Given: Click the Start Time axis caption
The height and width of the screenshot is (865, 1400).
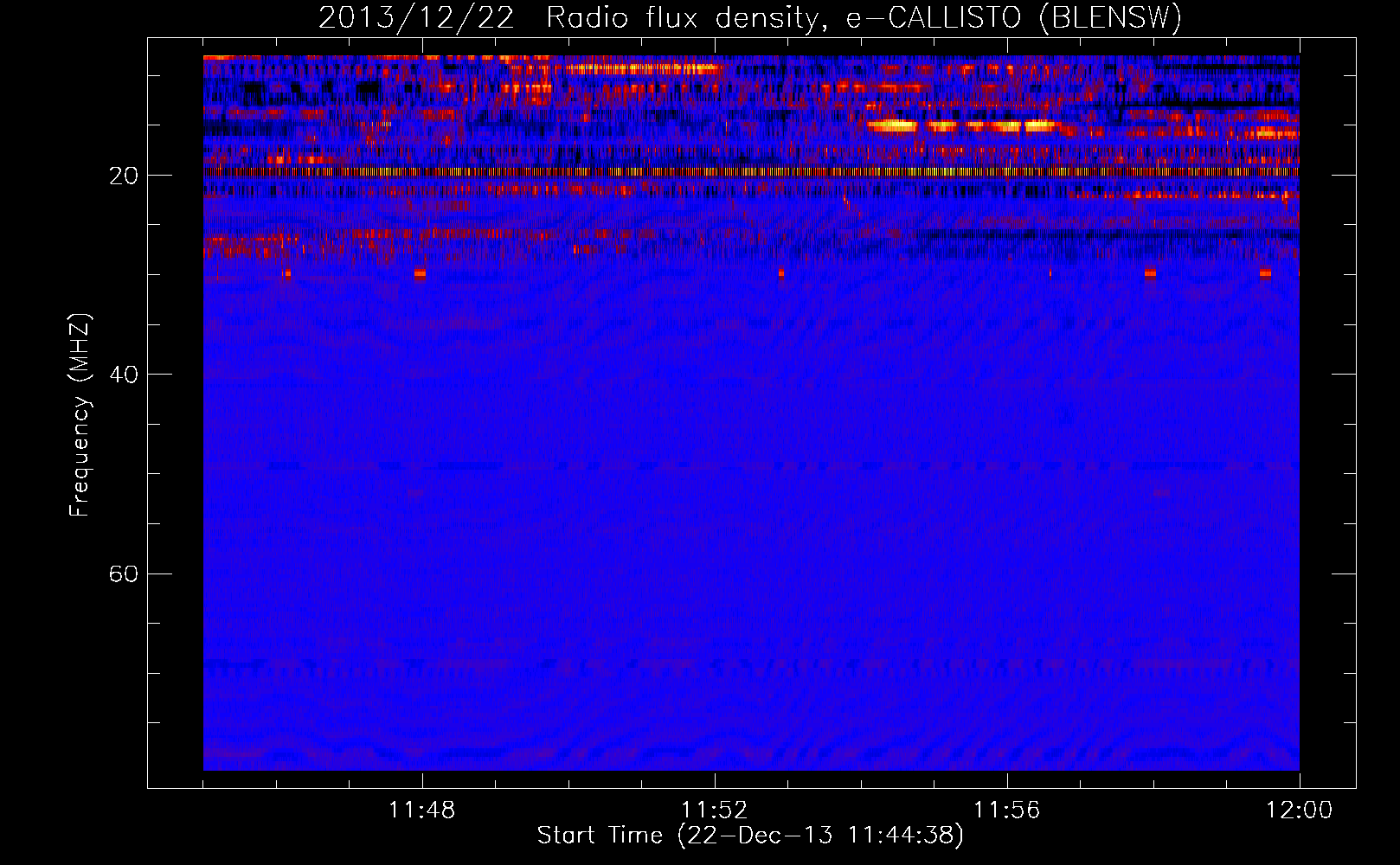Looking at the screenshot, I should (x=750, y=836).
